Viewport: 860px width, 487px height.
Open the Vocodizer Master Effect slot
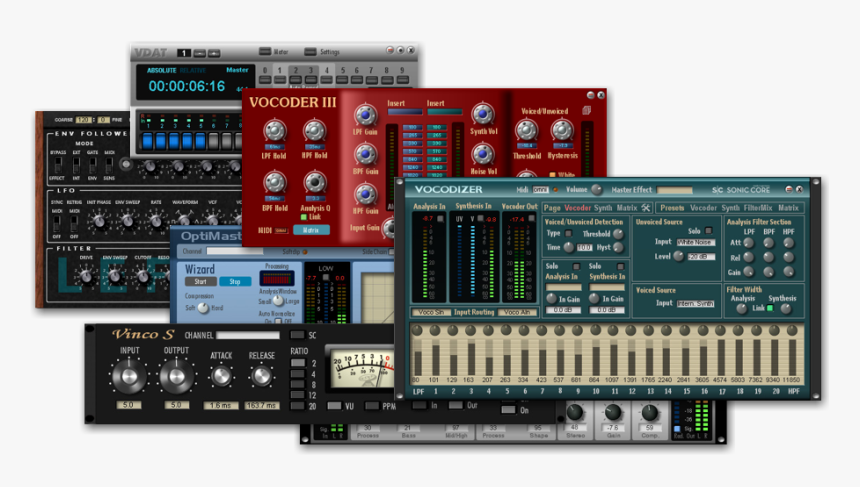[x=675, y=190]
